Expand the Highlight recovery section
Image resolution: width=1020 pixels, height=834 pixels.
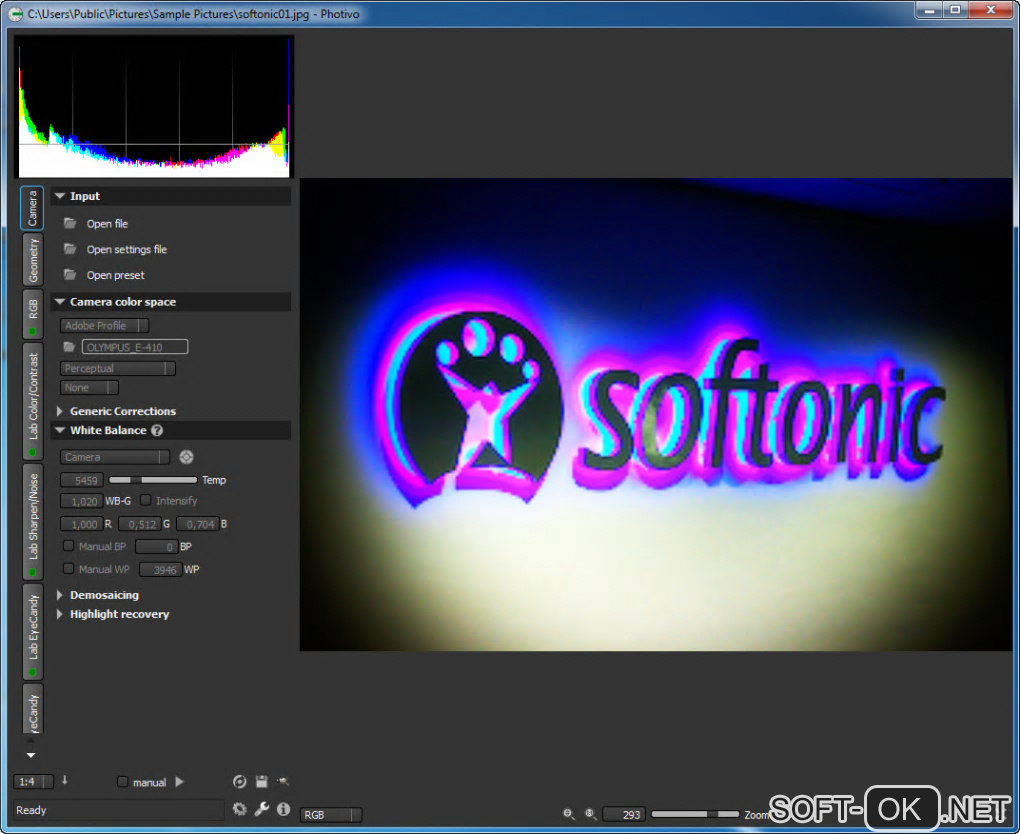[60, 613]
